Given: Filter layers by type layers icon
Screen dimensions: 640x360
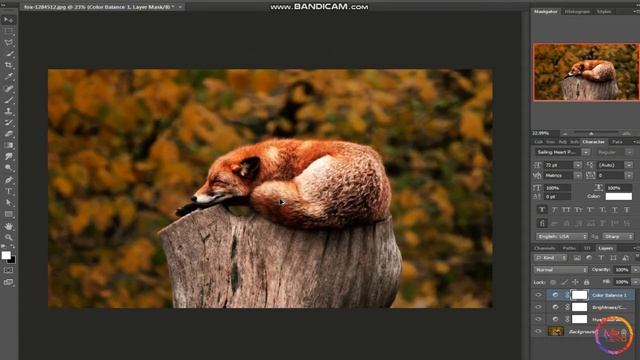Looking at the screenshot, I should [601, 258].
